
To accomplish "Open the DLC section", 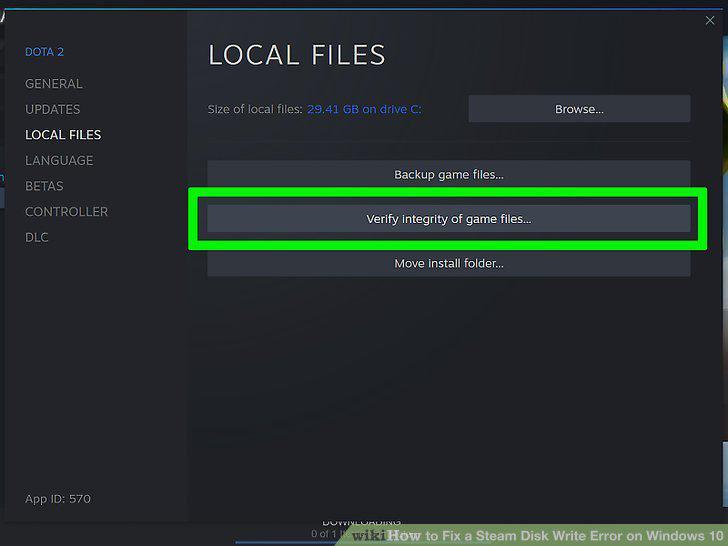I will [37, 237].
